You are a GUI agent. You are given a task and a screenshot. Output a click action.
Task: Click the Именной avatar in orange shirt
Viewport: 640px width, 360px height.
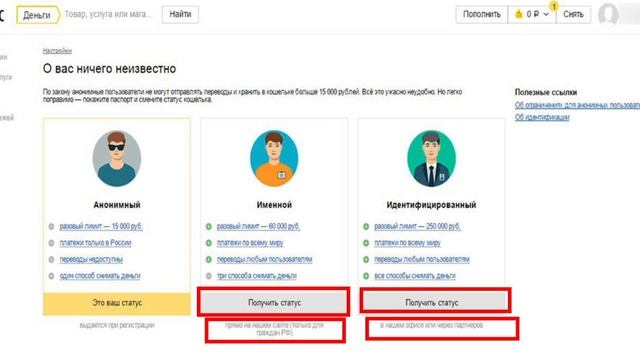pos(274,158)
